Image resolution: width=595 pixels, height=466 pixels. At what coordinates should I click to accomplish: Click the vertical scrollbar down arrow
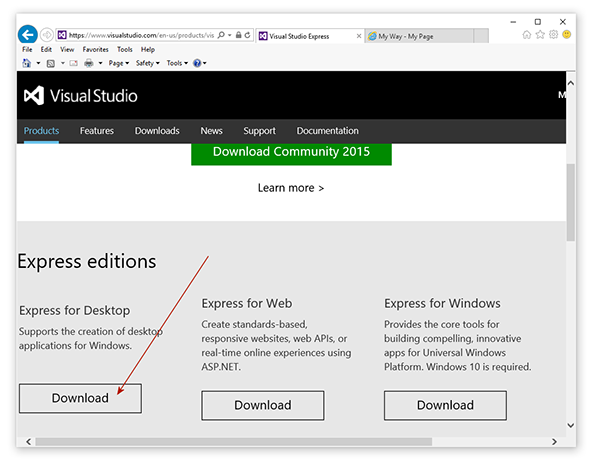click(570, 425)
